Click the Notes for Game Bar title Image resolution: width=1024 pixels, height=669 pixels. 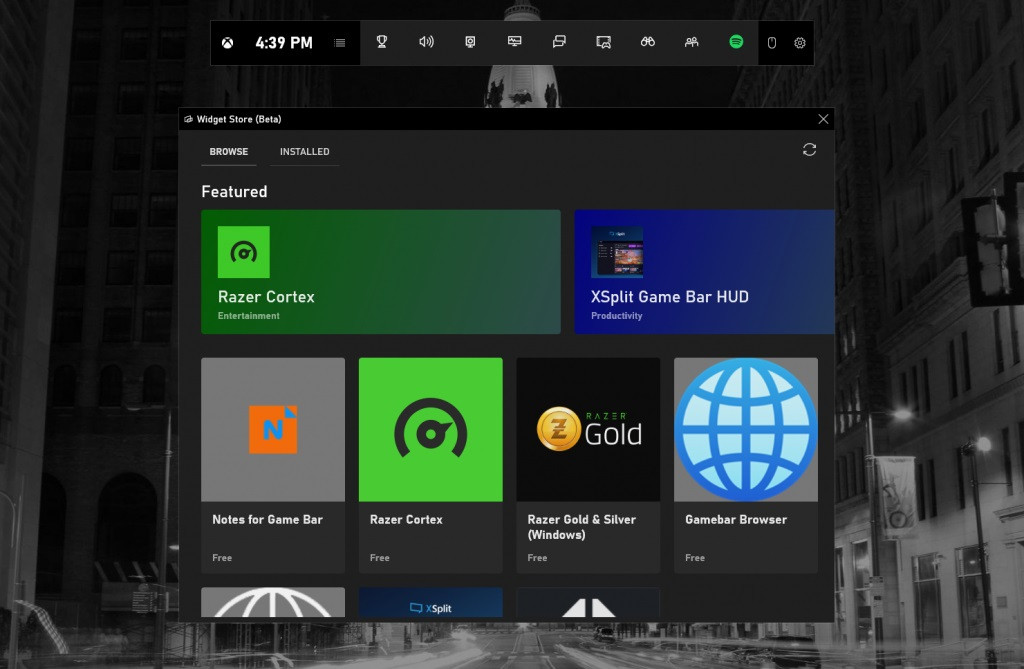pos(267,519)
